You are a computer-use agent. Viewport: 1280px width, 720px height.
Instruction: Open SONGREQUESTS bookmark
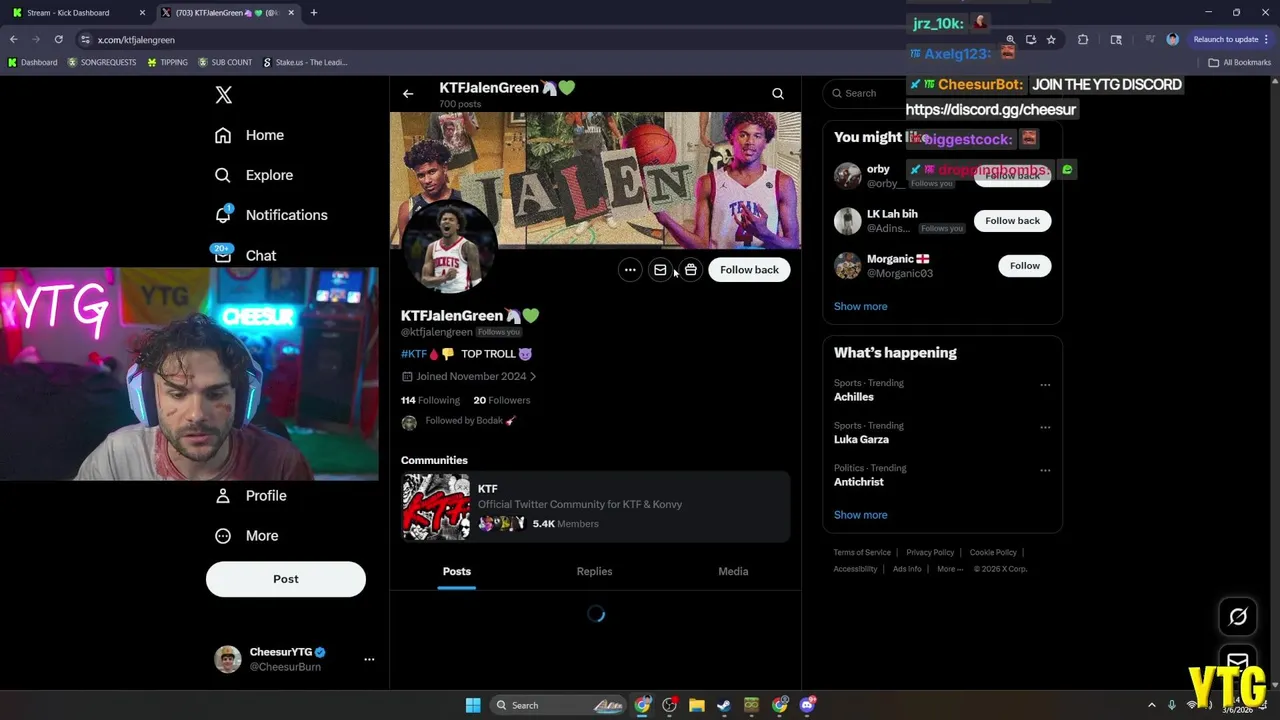click(x=102, y=63)
